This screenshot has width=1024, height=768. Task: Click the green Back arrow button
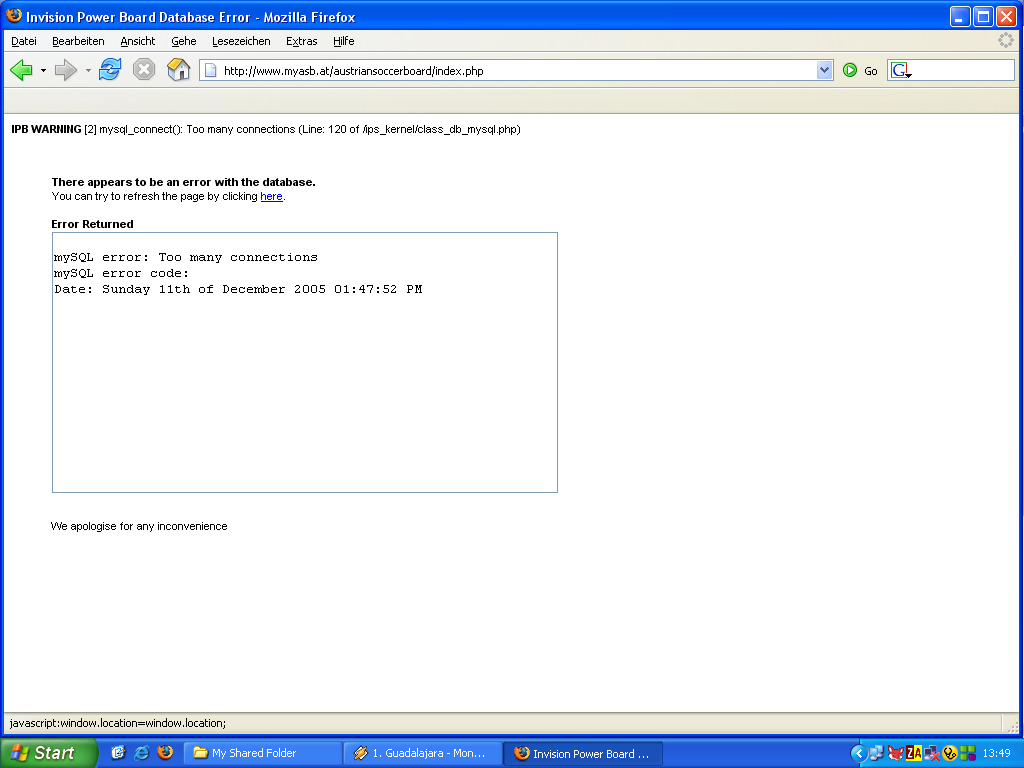coord(22,70)
